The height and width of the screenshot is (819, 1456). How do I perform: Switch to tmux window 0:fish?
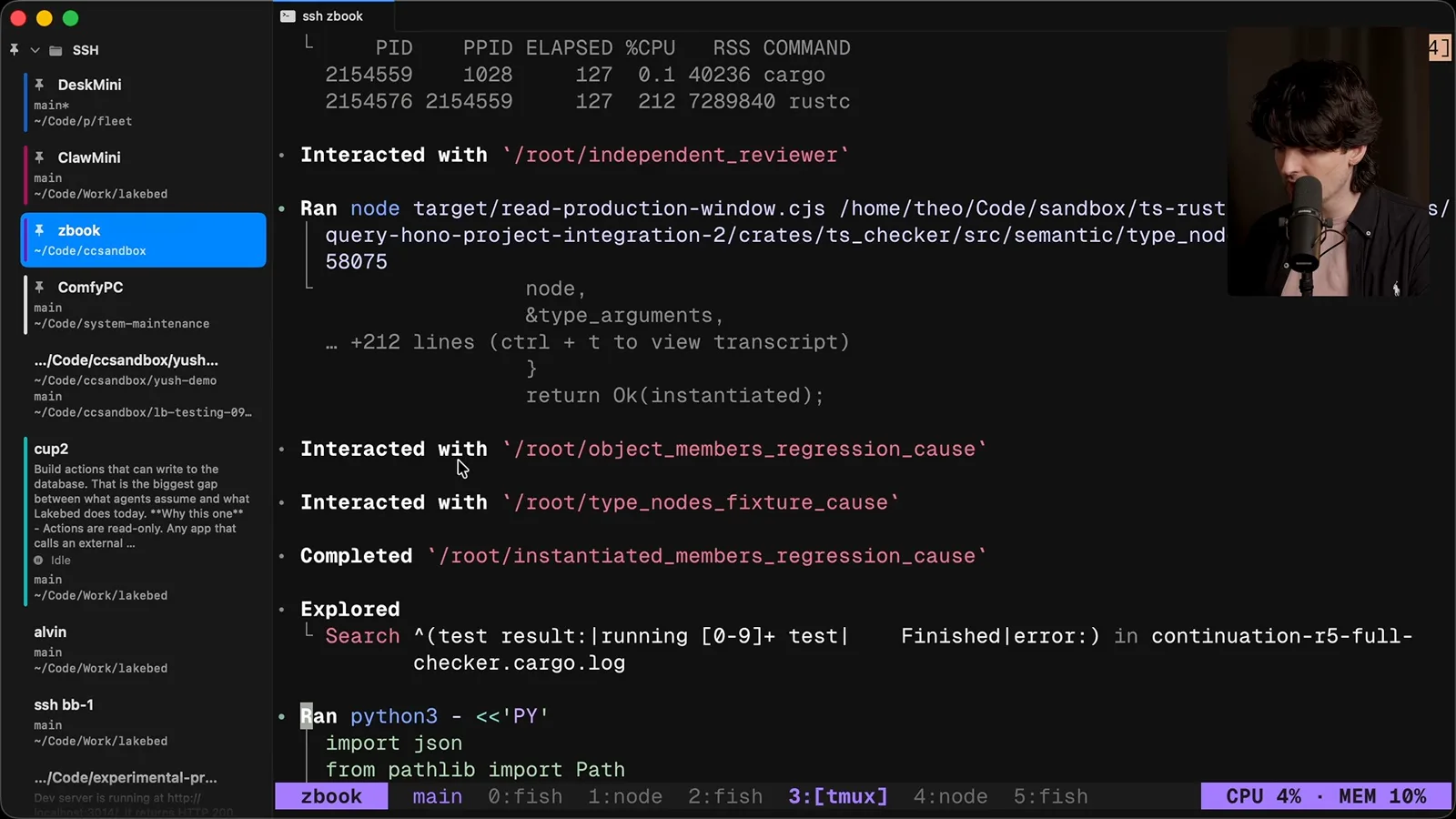[x=525, y=796]
